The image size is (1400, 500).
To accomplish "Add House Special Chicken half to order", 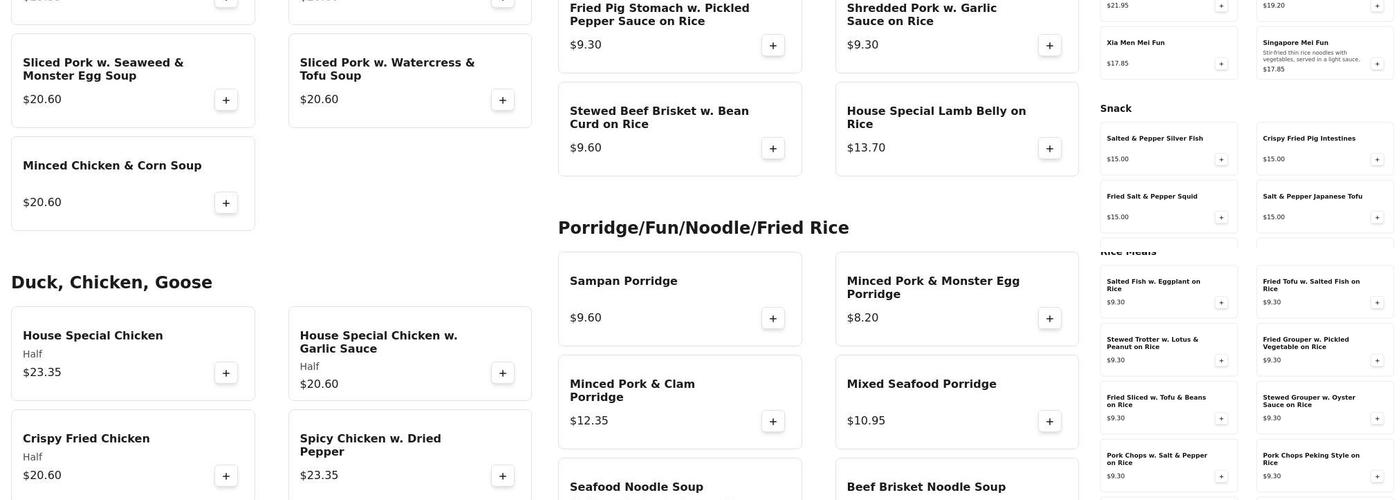I will click(226, 373).
